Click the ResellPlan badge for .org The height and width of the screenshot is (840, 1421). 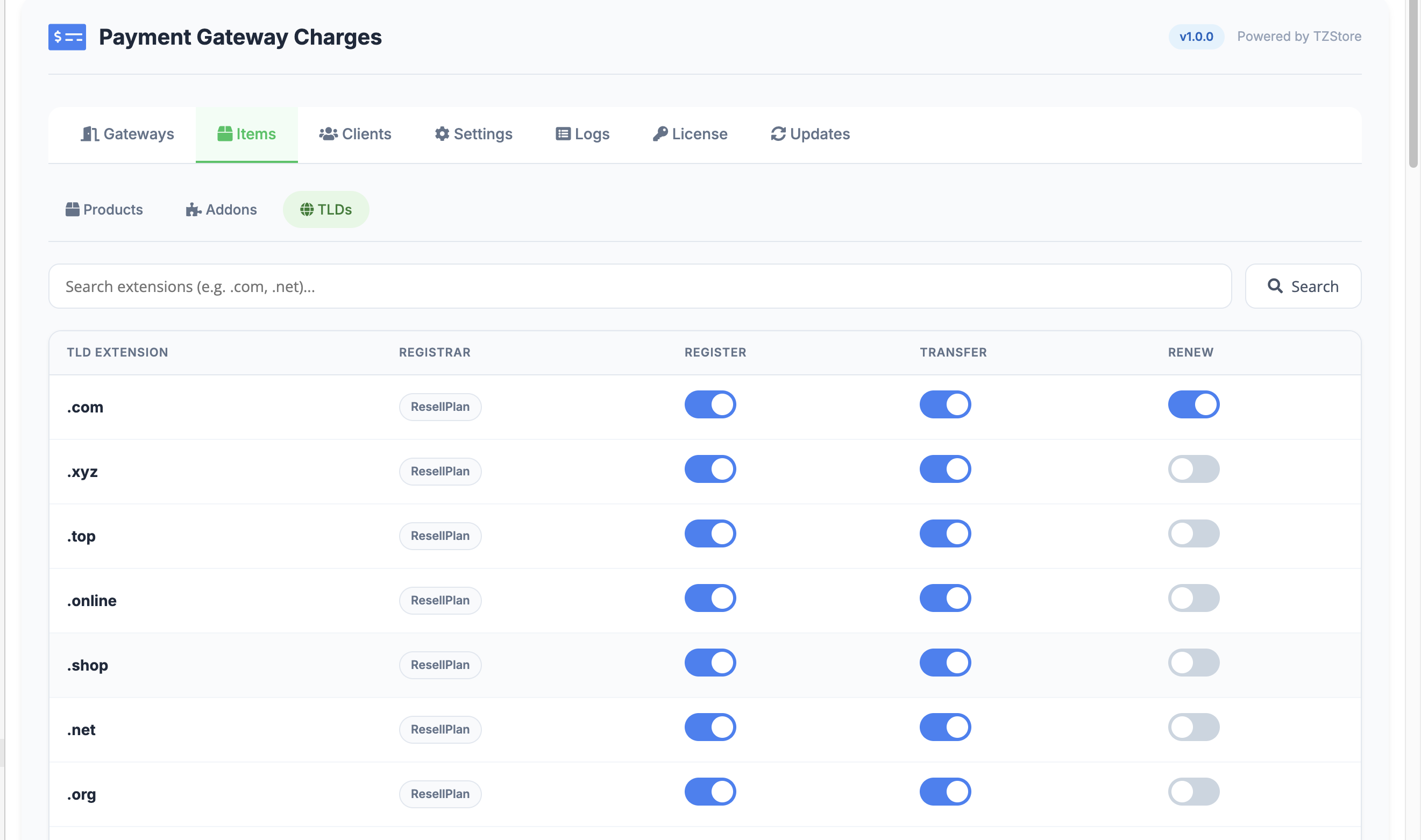pyautogui.click(x=440, y=794)
